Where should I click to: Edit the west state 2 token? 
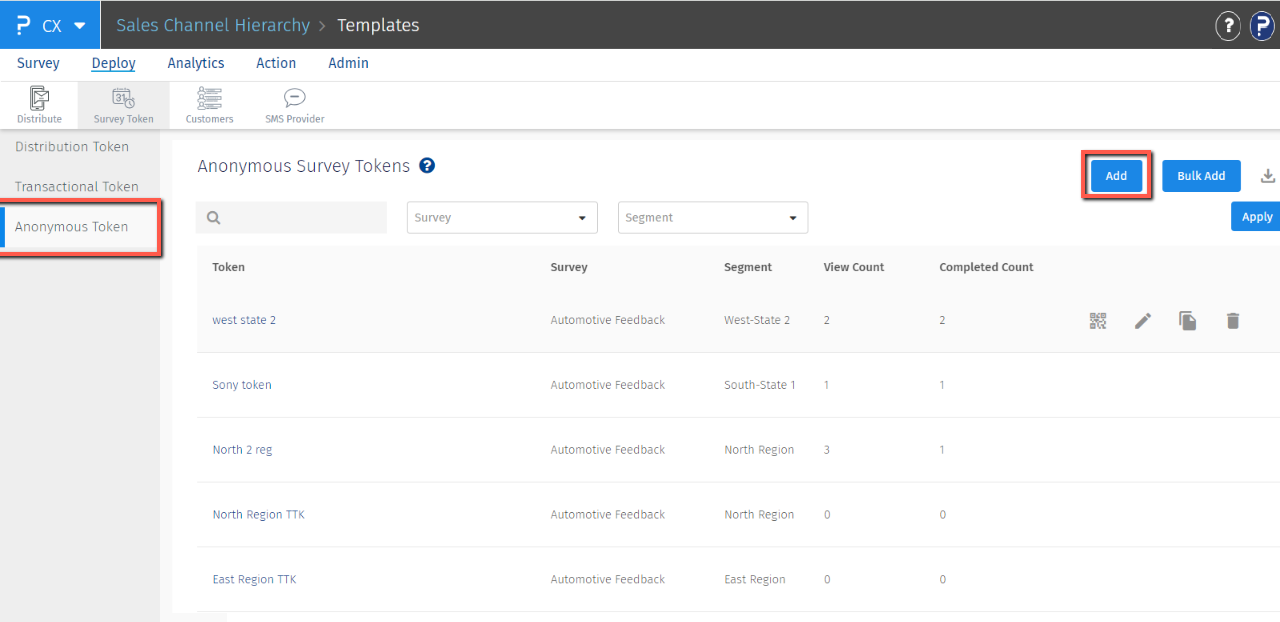coord(1143,321)
